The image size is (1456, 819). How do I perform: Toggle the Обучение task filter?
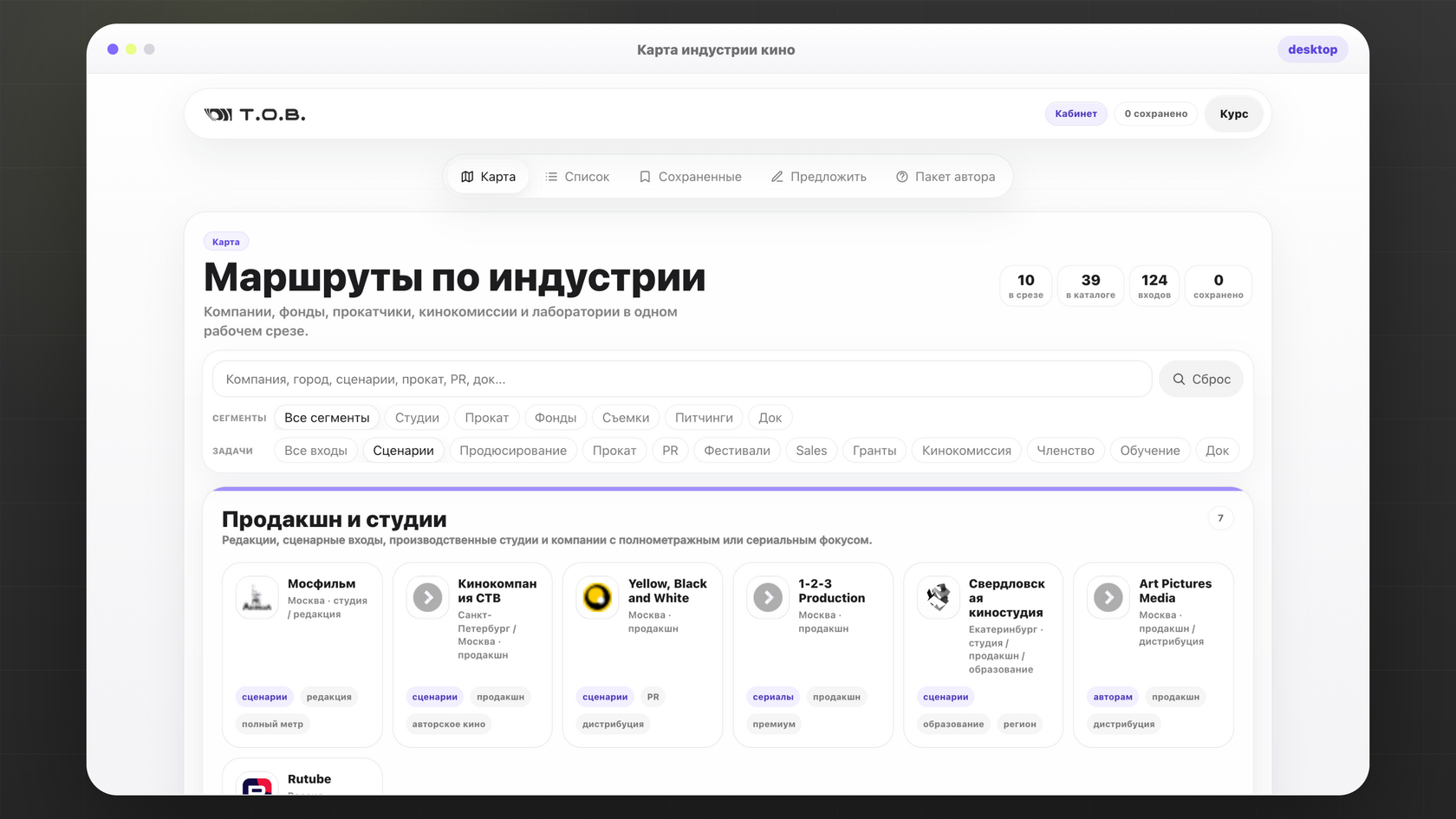(1150, 451)
